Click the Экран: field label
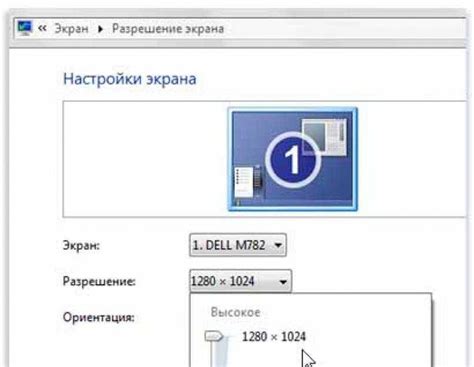 tap(81, 246)
